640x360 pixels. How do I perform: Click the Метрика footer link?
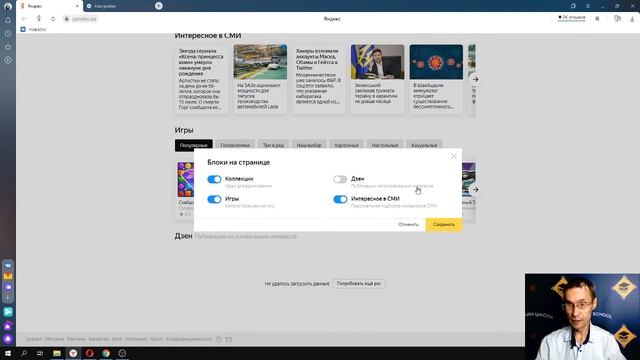pos(54,339)
